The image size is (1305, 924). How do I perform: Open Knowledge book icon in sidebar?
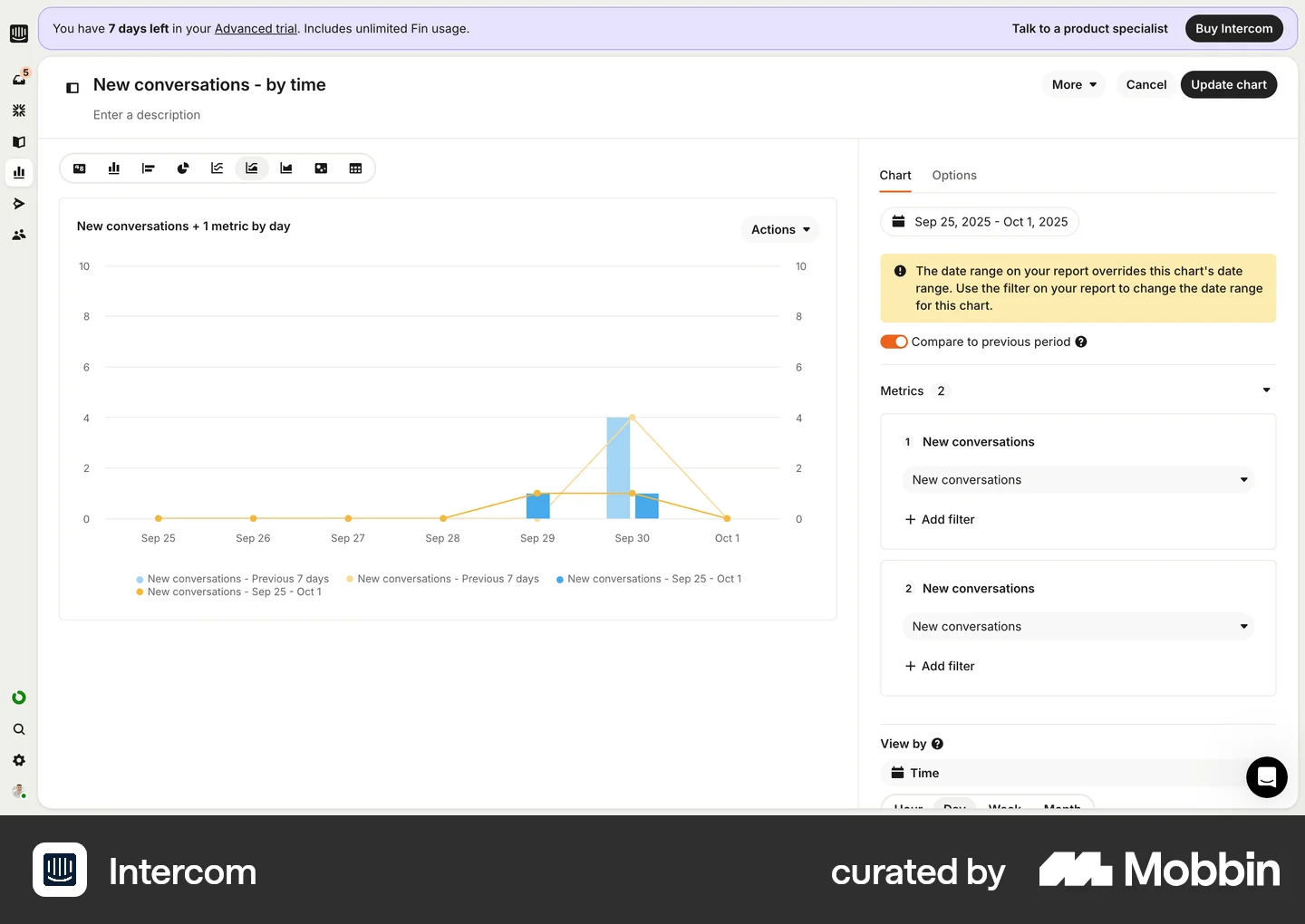click(19, 141)
